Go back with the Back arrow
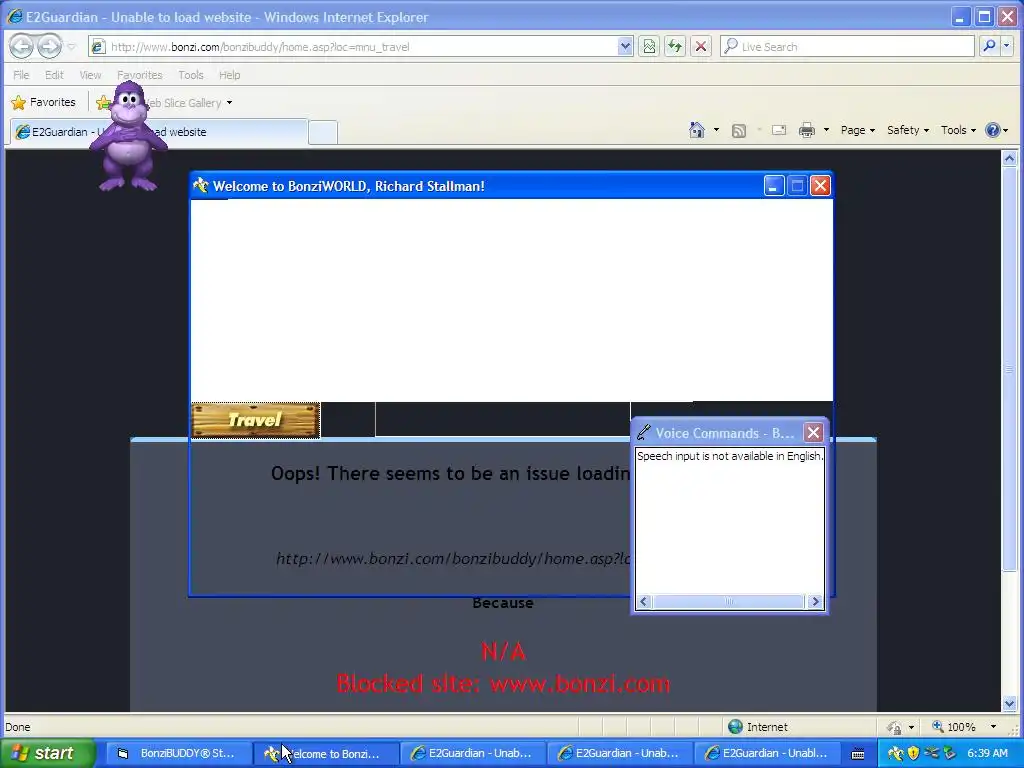 point(22,46)
